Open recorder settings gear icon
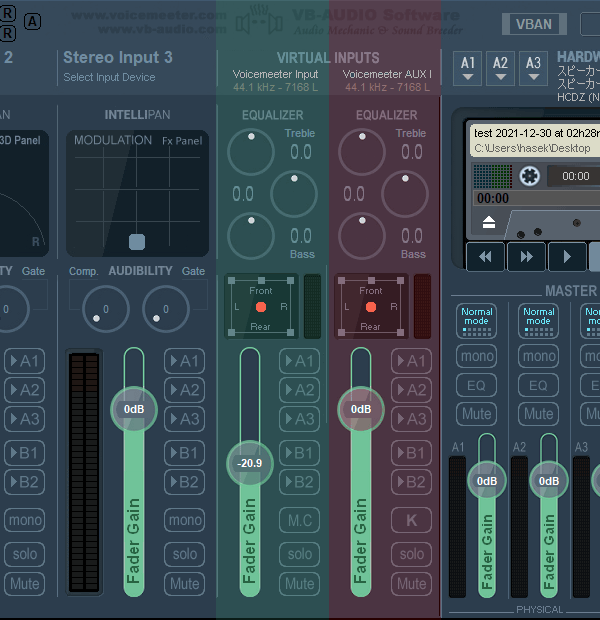The width and height of the screenshot is (600, 620). 530,176
